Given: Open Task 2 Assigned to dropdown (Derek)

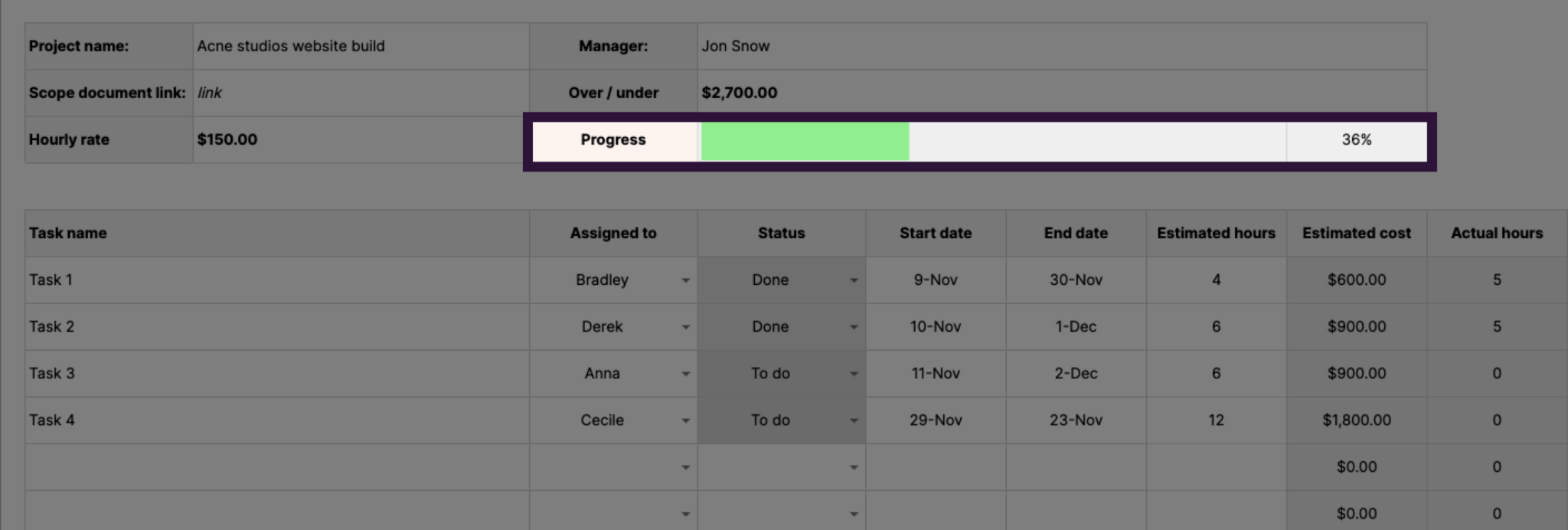Looking at the screenshot, I should tap(685, 327).
